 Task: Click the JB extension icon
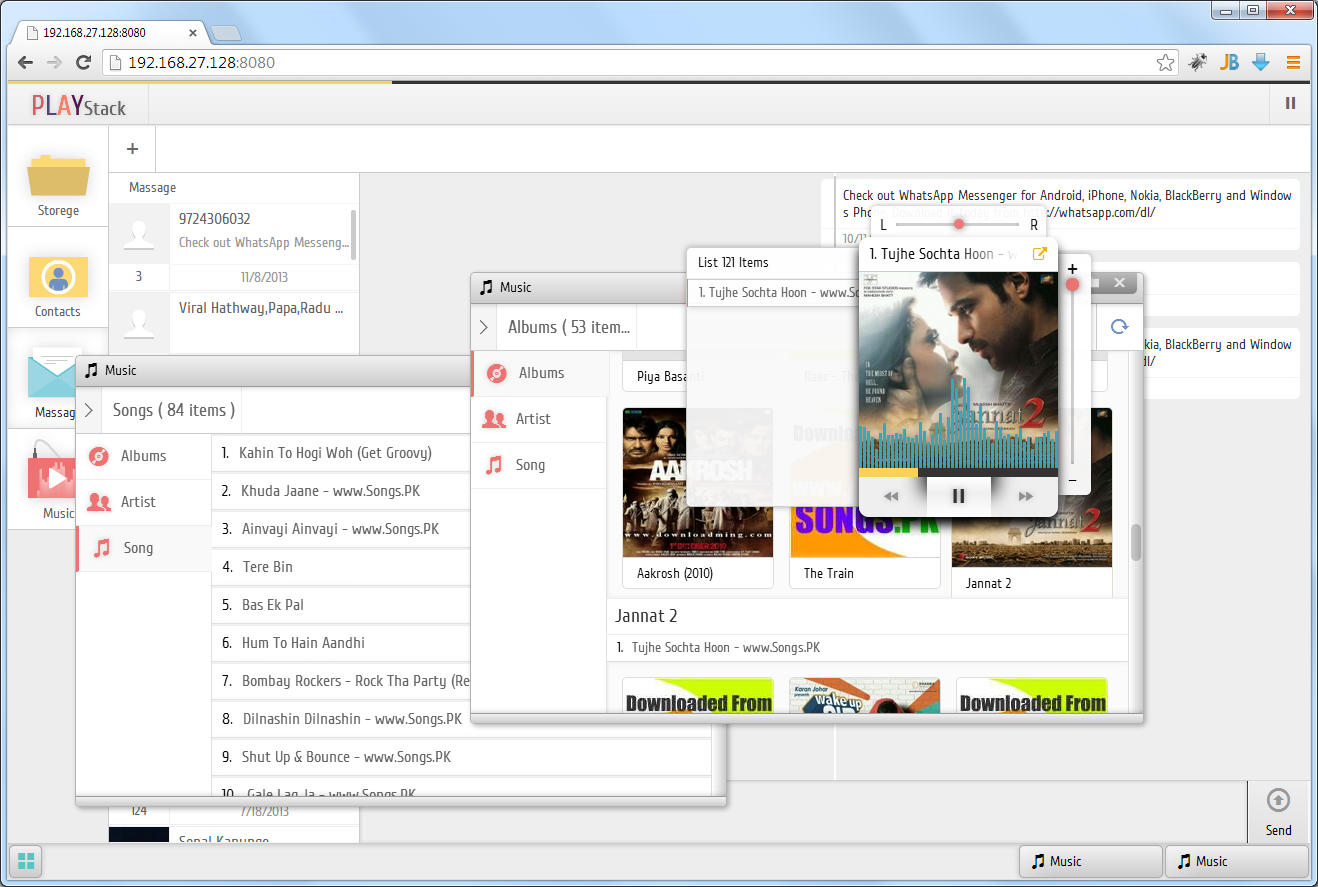(x=1229, y=62)
